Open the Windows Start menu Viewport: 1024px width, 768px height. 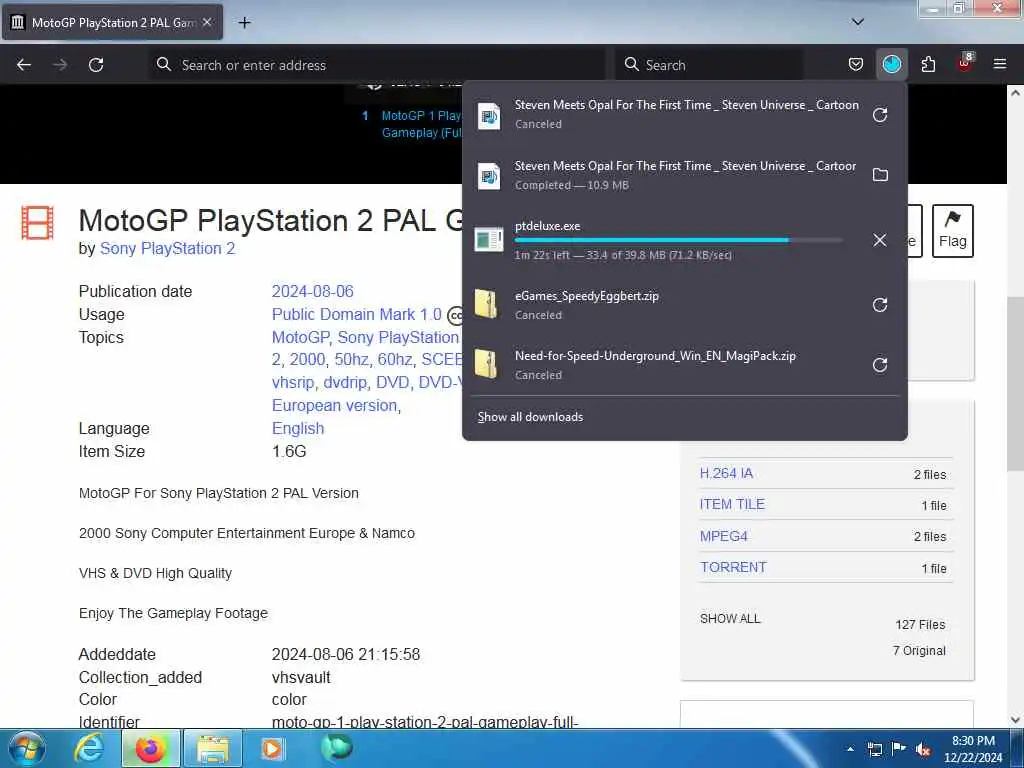[26, 748]
